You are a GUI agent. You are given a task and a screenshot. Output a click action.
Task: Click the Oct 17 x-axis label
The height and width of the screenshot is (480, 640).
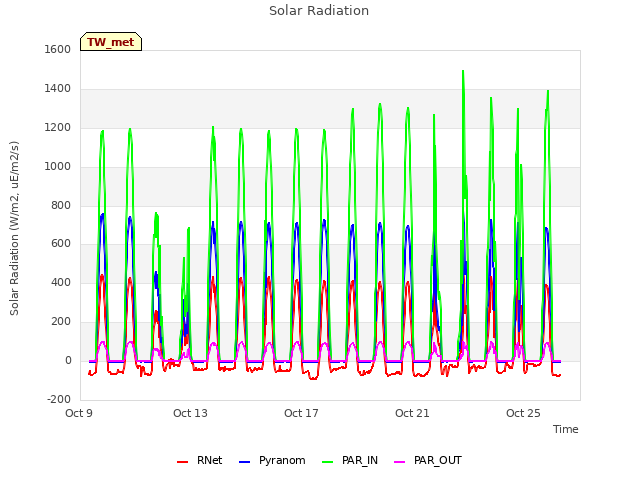(x=301, y=413)
